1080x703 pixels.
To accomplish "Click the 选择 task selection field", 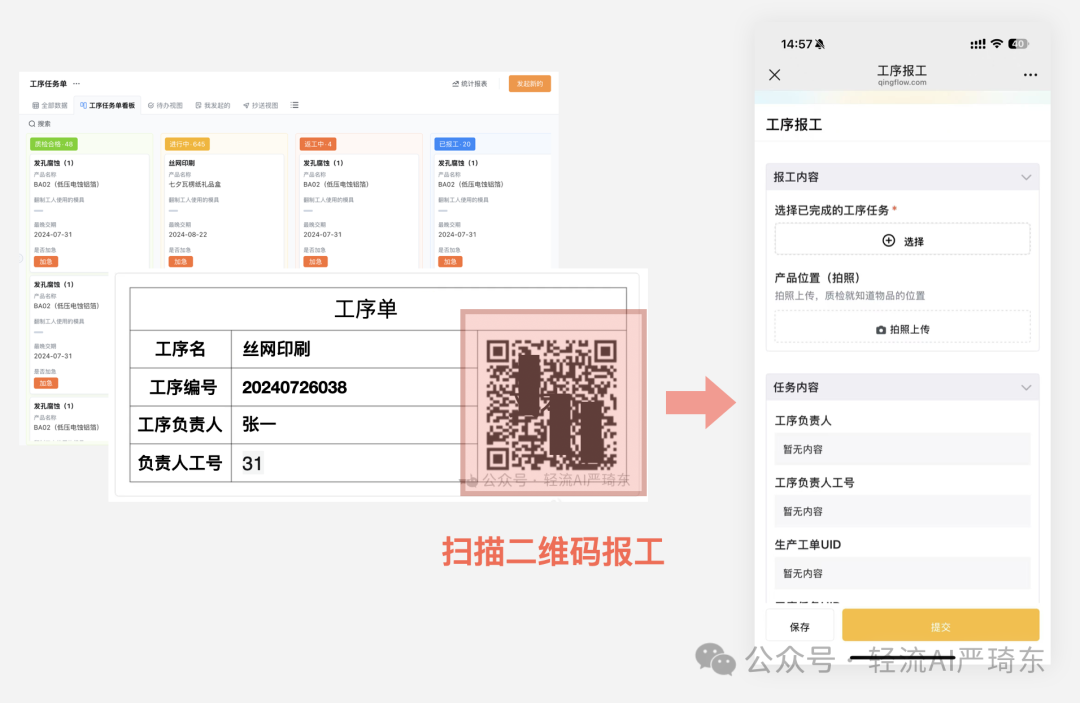I will pyautogui.click(x=901, y=238).
